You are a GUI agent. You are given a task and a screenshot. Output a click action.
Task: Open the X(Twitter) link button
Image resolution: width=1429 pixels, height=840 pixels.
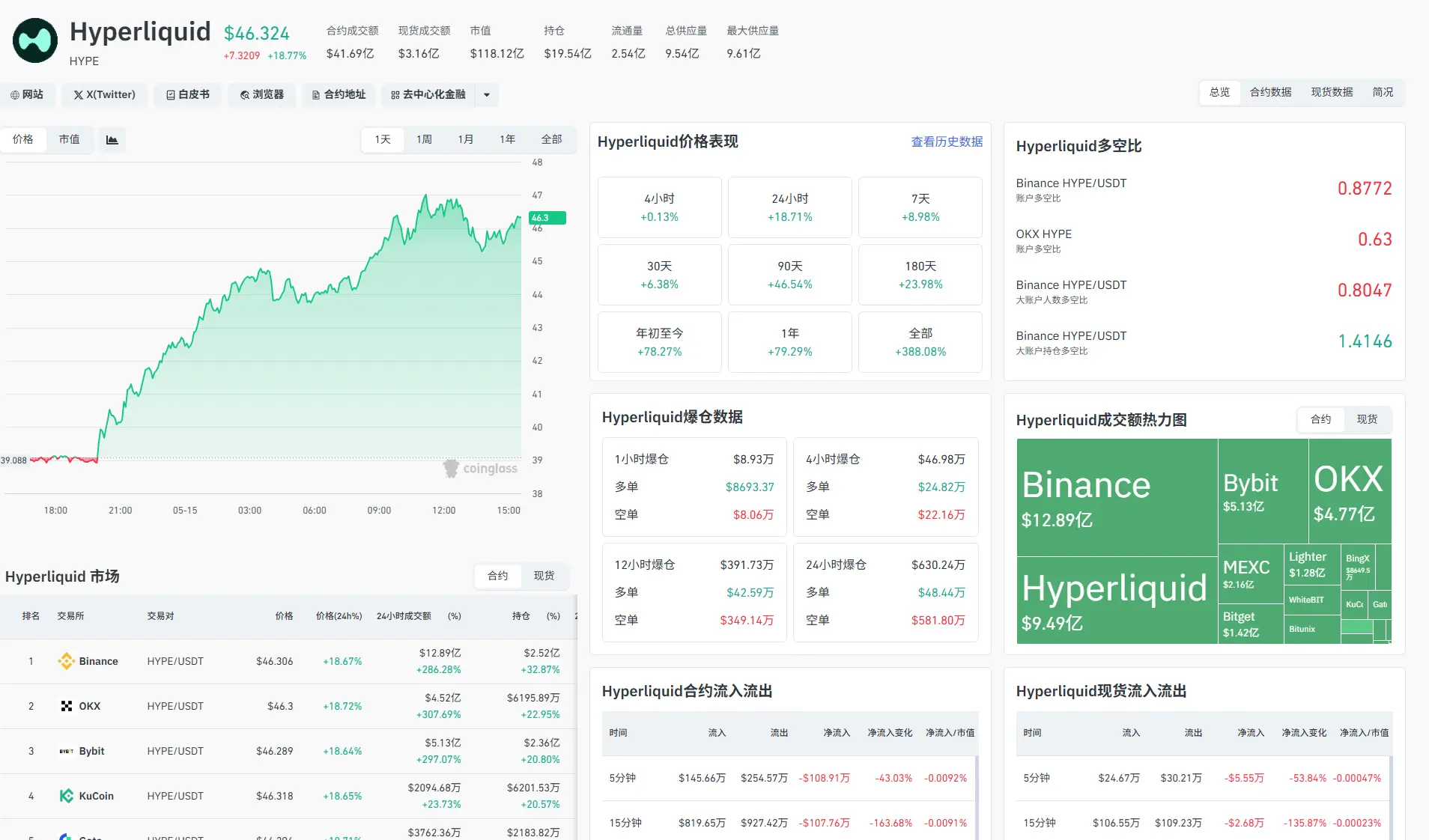click(x=104, y=95)
